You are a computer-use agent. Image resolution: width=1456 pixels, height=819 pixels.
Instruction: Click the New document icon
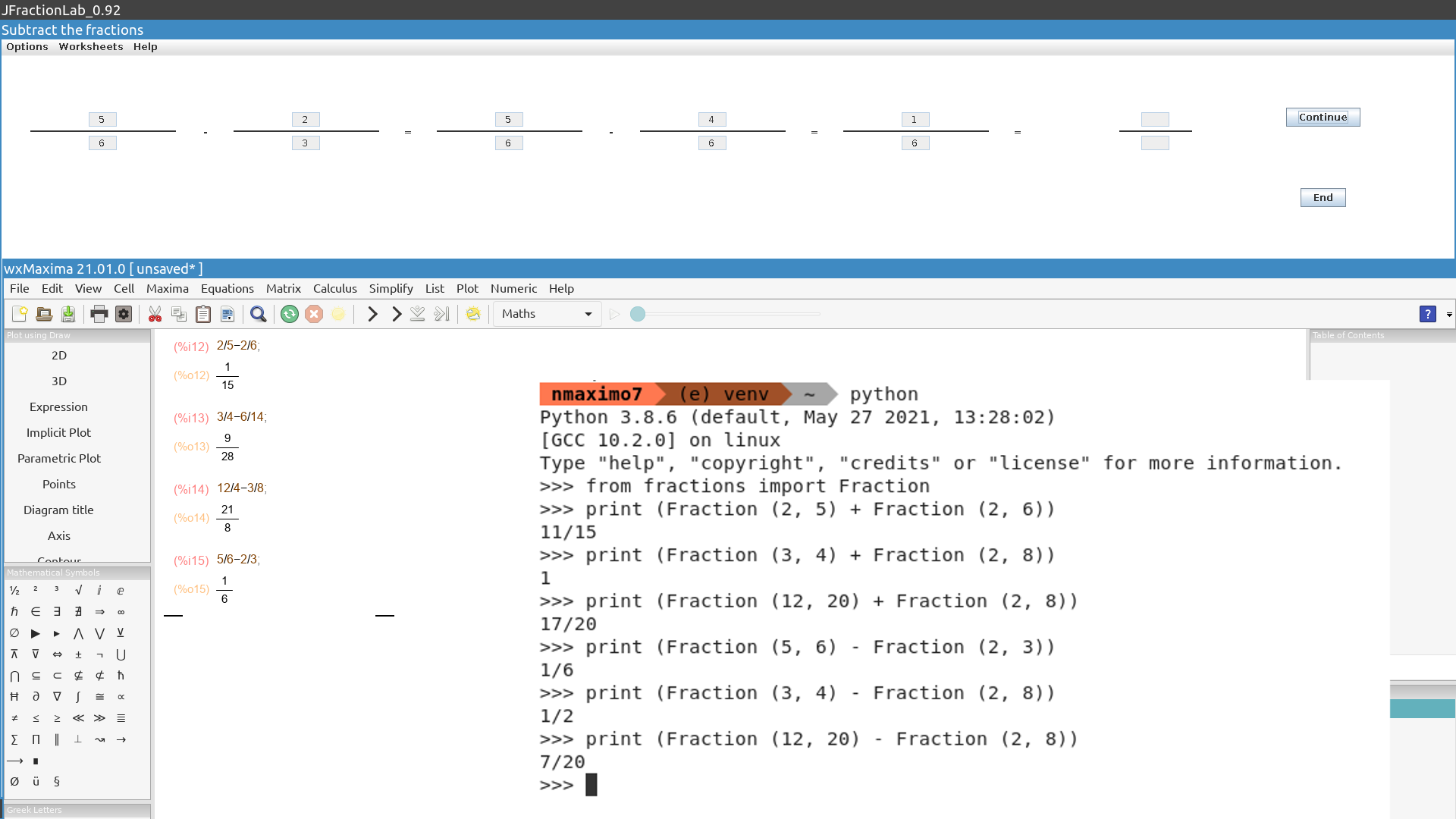tap(20, 314)
